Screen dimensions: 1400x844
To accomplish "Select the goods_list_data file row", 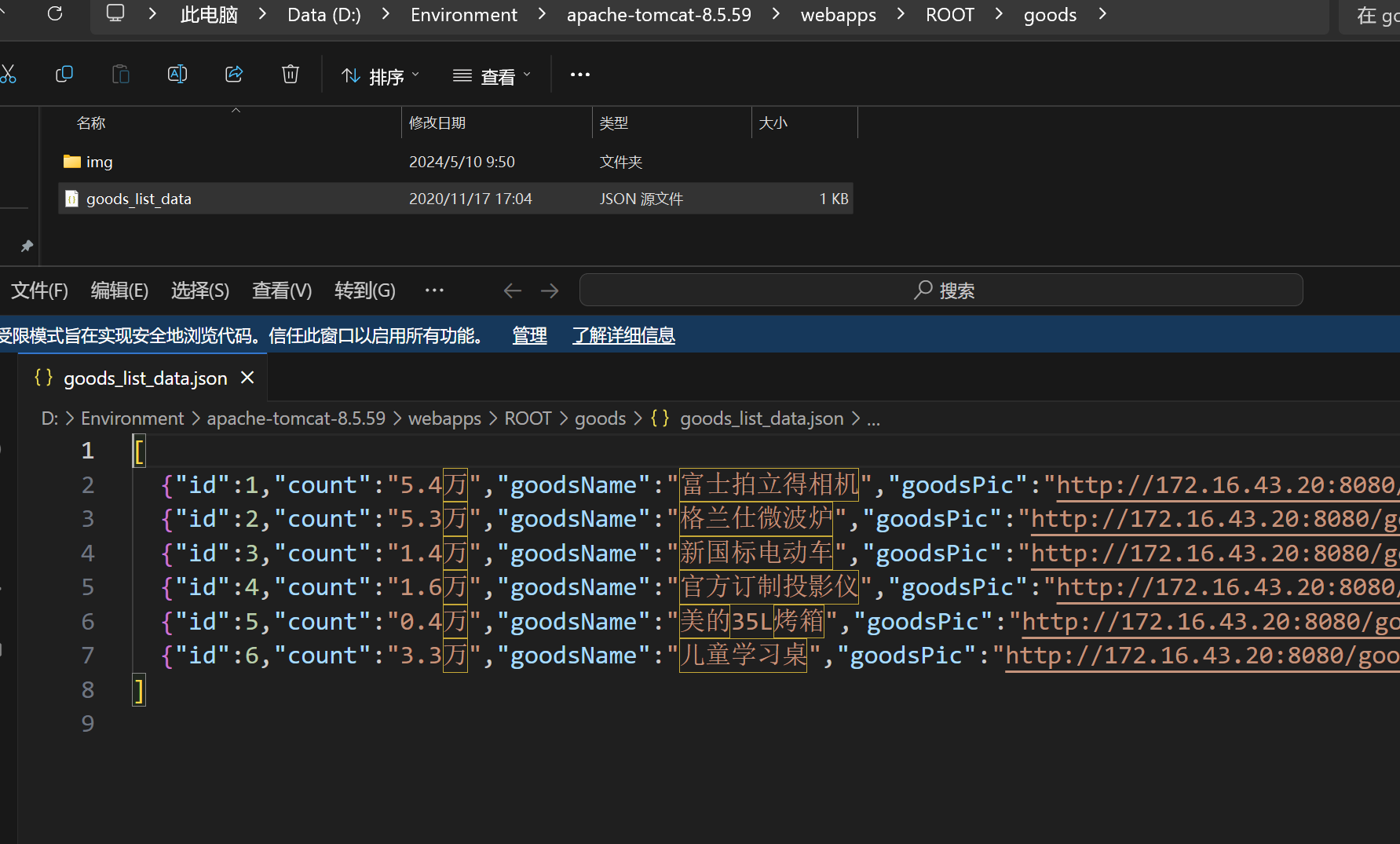I will tap(455, 199).
